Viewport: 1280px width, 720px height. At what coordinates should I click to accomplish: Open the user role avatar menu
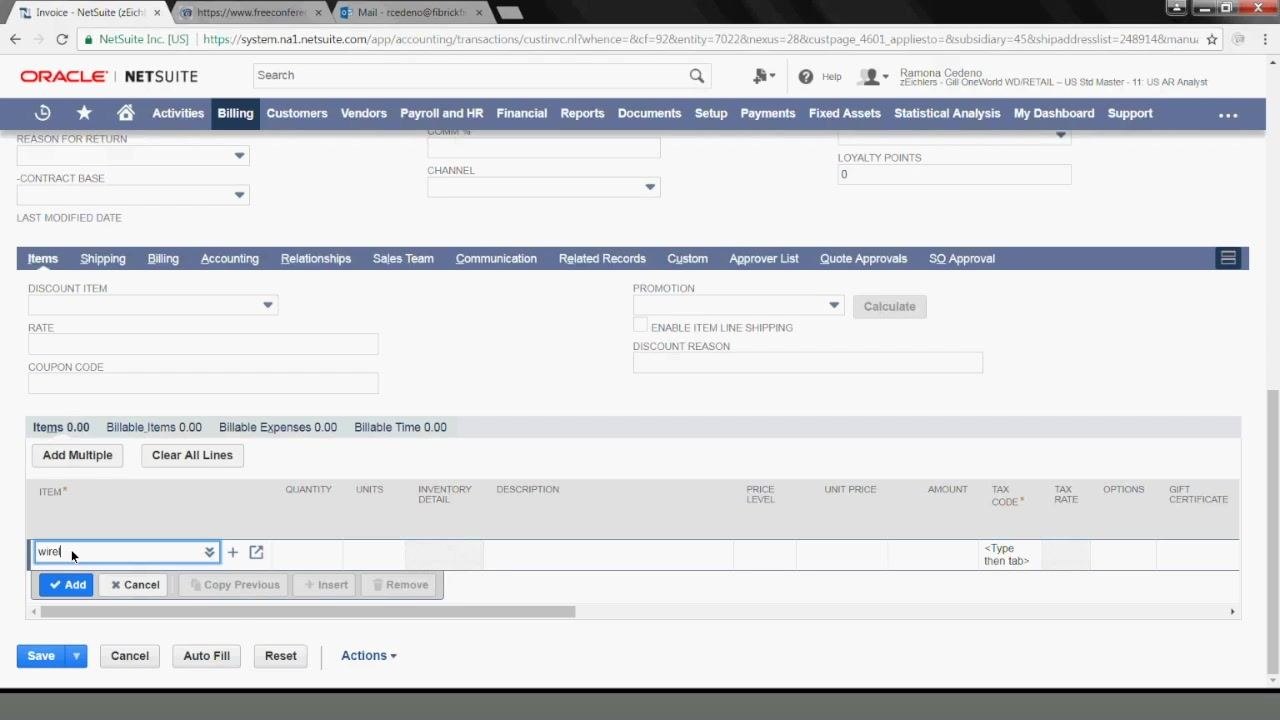(x=873, y=76)
